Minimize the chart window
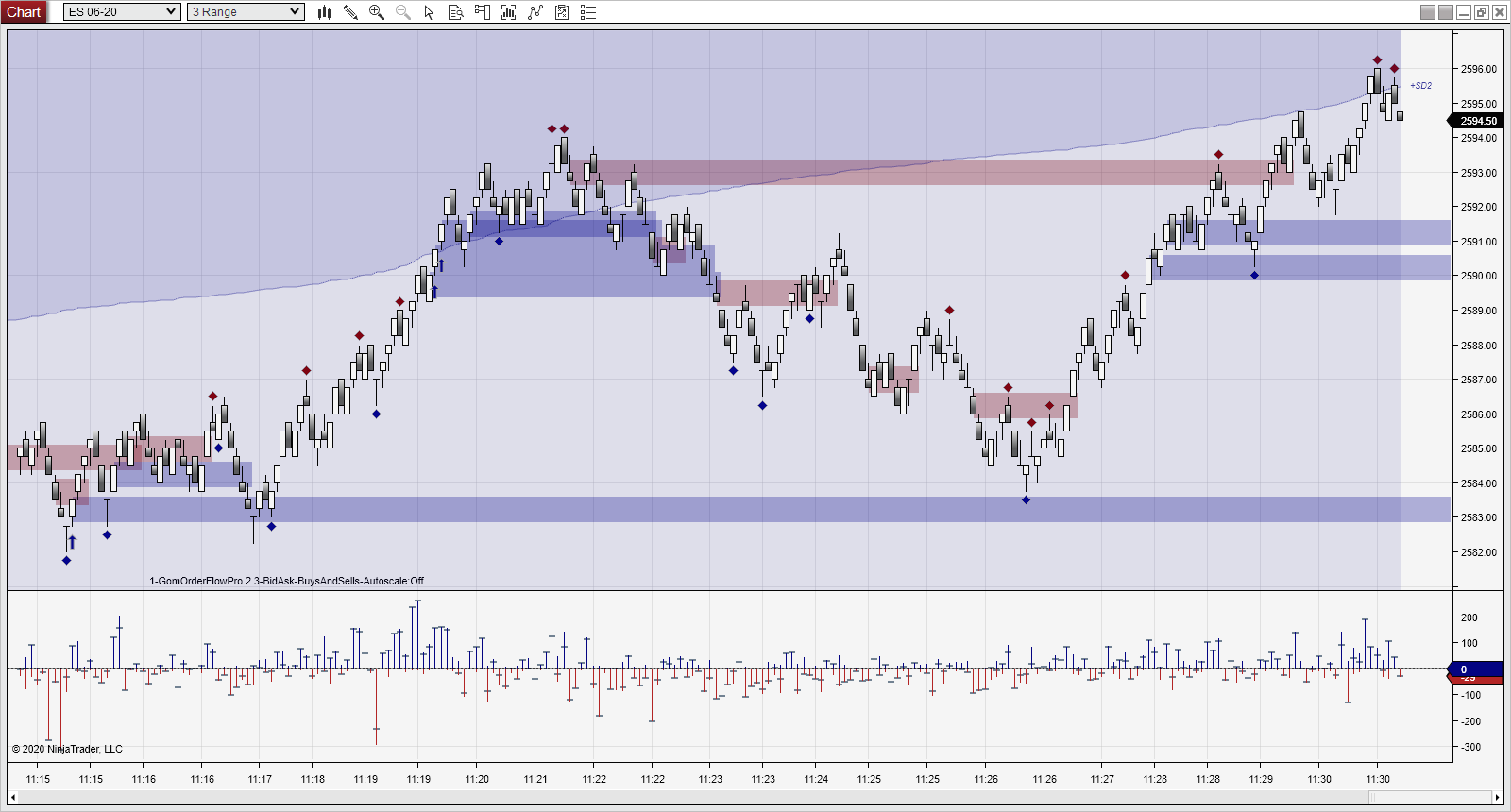The height and width of the screenshot is (812, 1511). 1464,12
